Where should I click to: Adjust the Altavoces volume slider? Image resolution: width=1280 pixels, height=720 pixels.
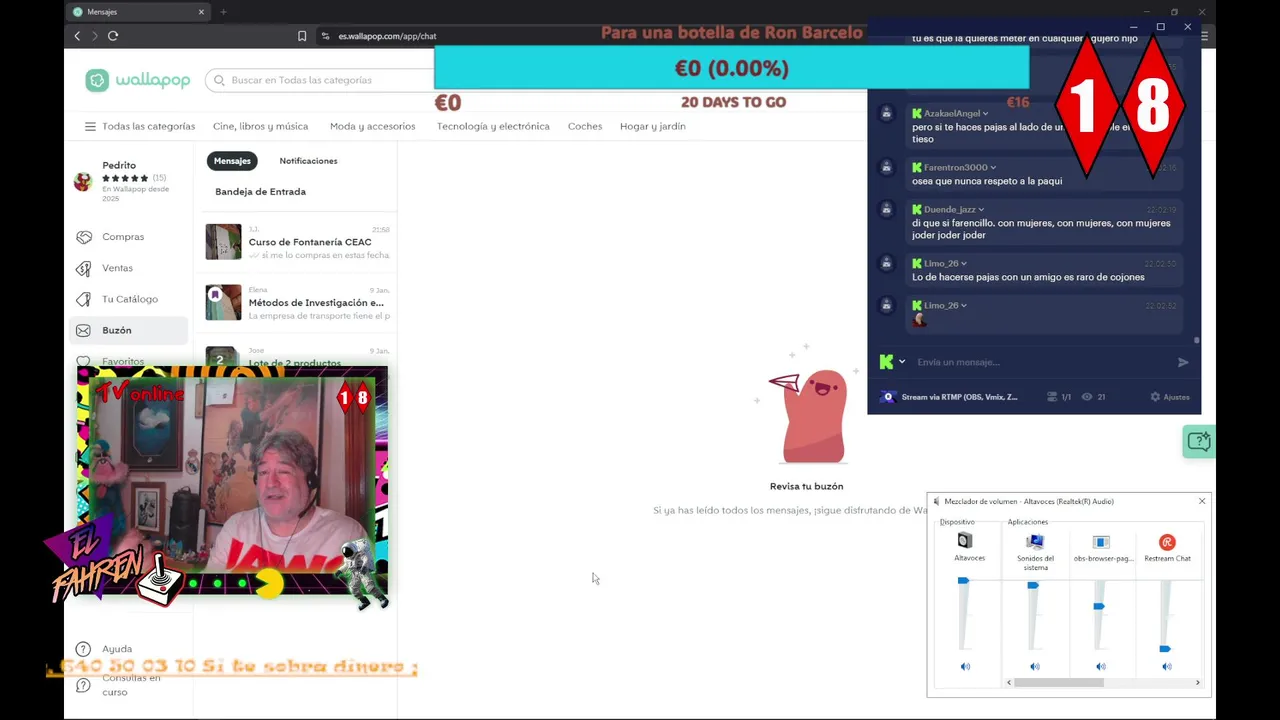[963, 581]
